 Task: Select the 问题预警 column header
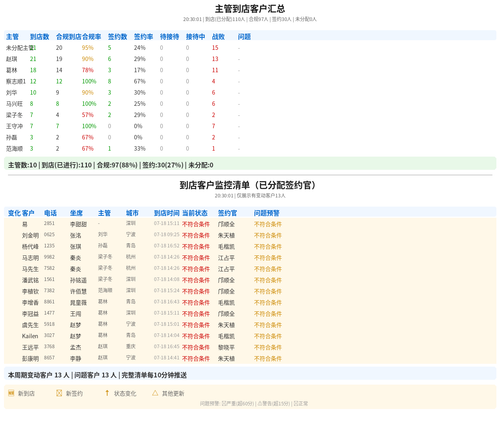[267, 213]
